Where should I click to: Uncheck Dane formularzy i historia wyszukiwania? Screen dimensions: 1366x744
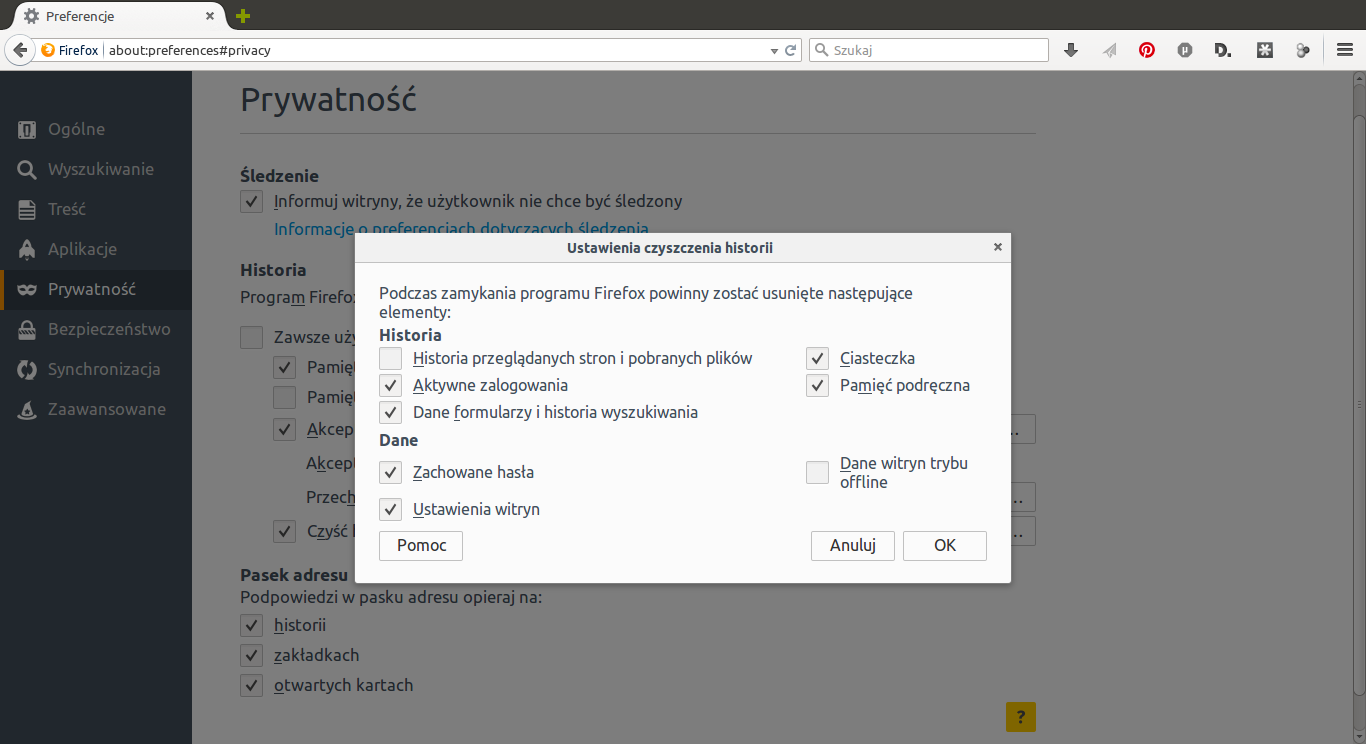[x=391, y=413]
